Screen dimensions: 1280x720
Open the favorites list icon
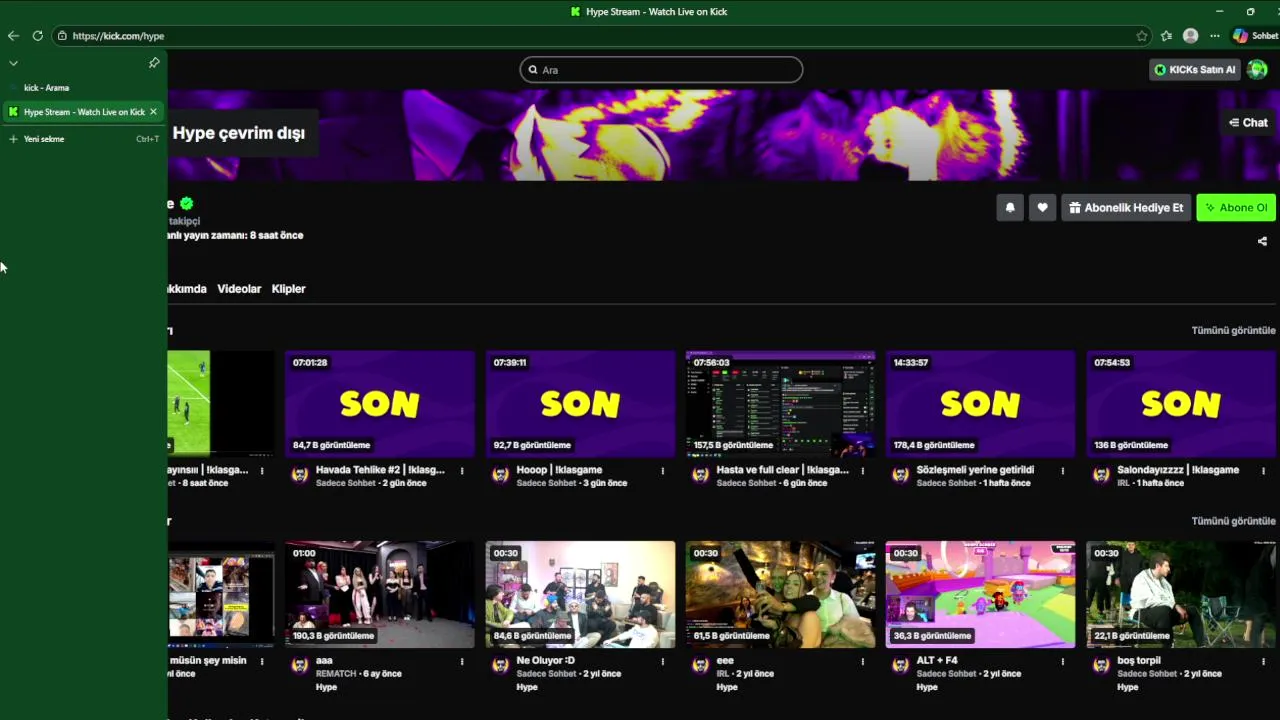click(x=1166, y=36)
